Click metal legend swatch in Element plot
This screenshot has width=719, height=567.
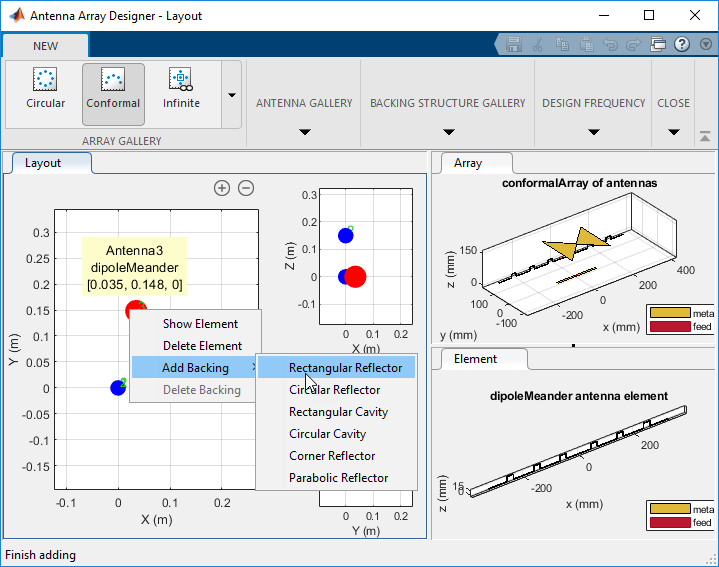tap(670, 509)
